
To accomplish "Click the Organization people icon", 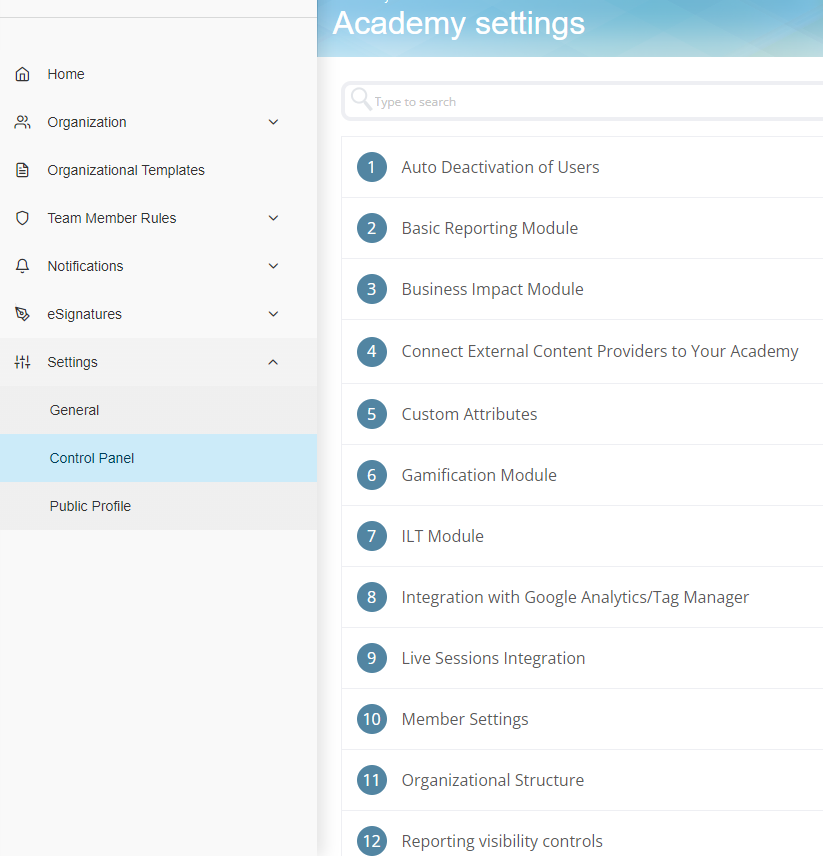I will point(22,122).
